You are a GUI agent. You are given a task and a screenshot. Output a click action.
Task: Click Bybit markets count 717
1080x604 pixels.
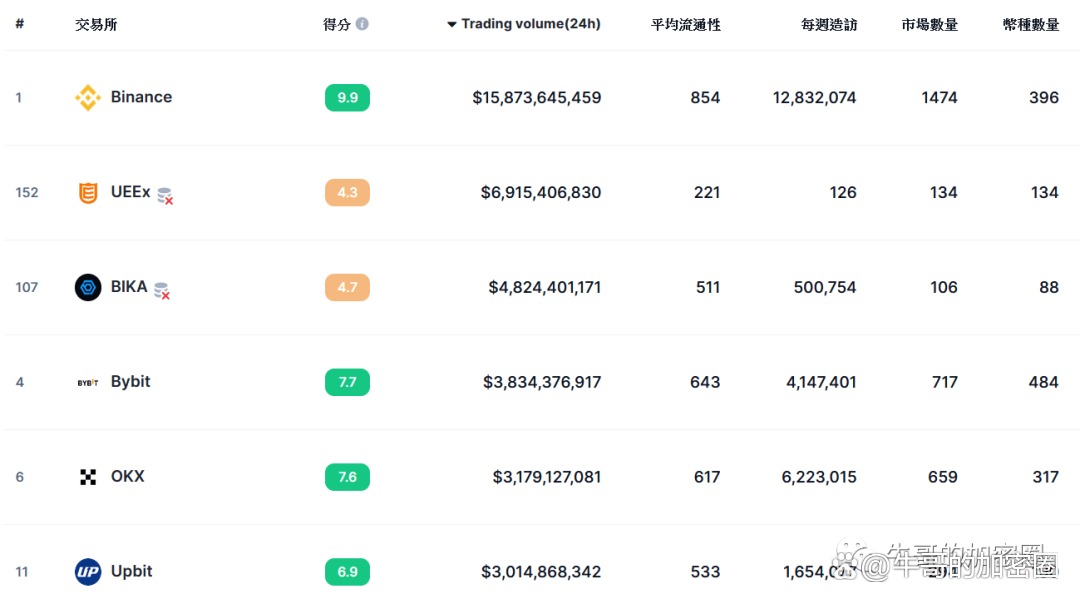click(945, 382)
